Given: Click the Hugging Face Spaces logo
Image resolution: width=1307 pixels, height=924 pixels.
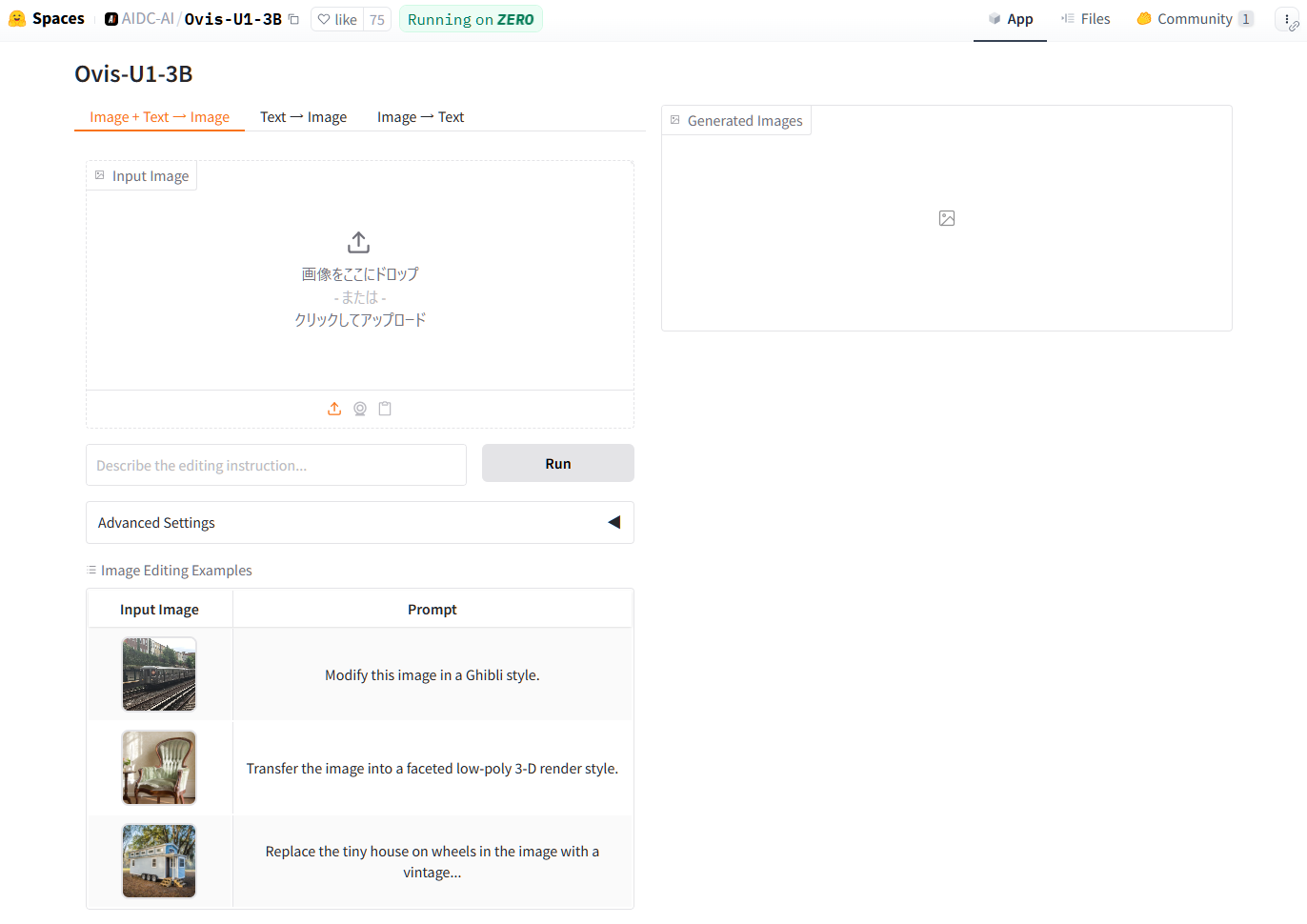Looking at the screenshot, I should (x=17, y=19).
